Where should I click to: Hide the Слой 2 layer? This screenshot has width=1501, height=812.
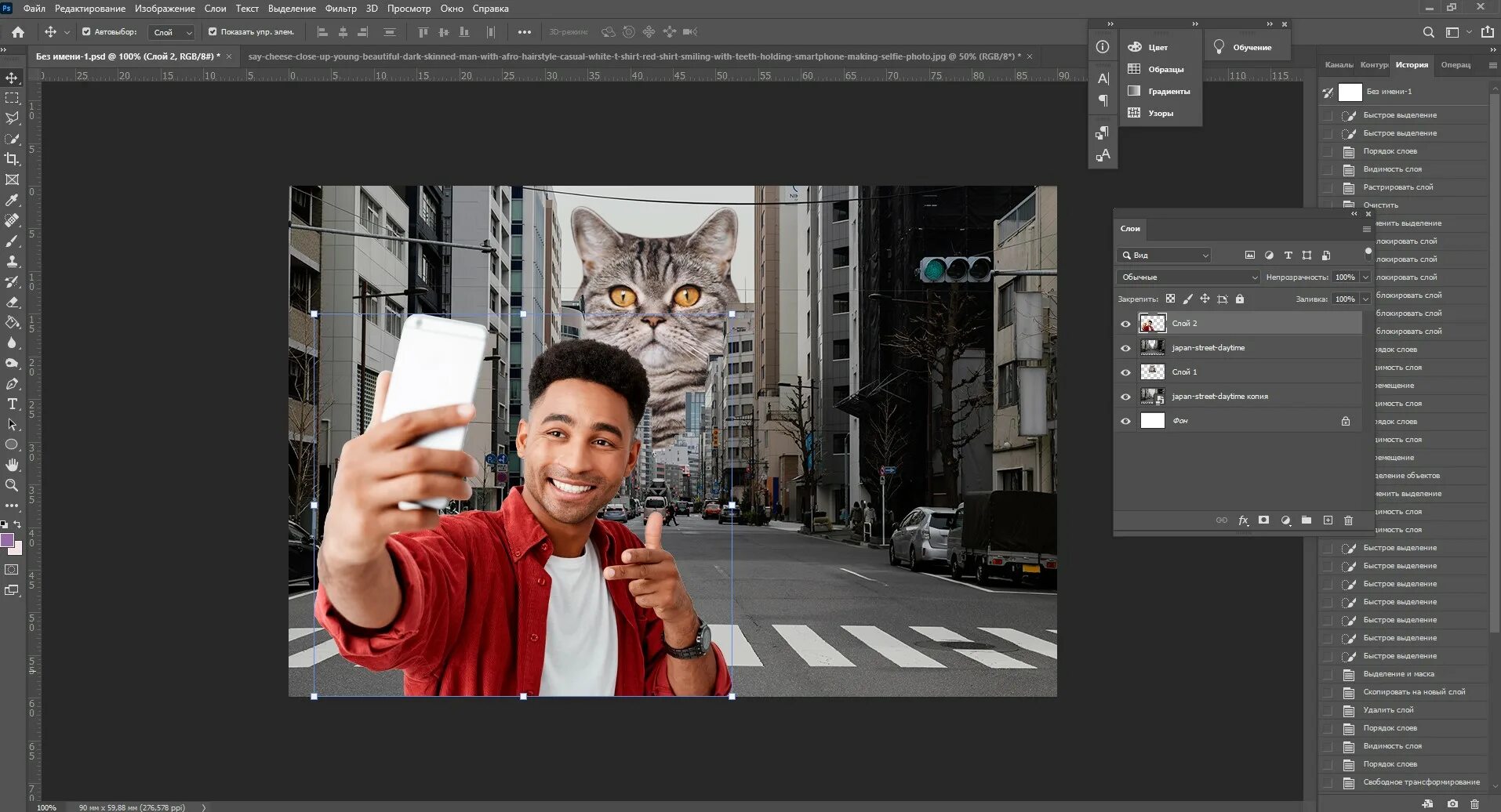[1125, 324]
